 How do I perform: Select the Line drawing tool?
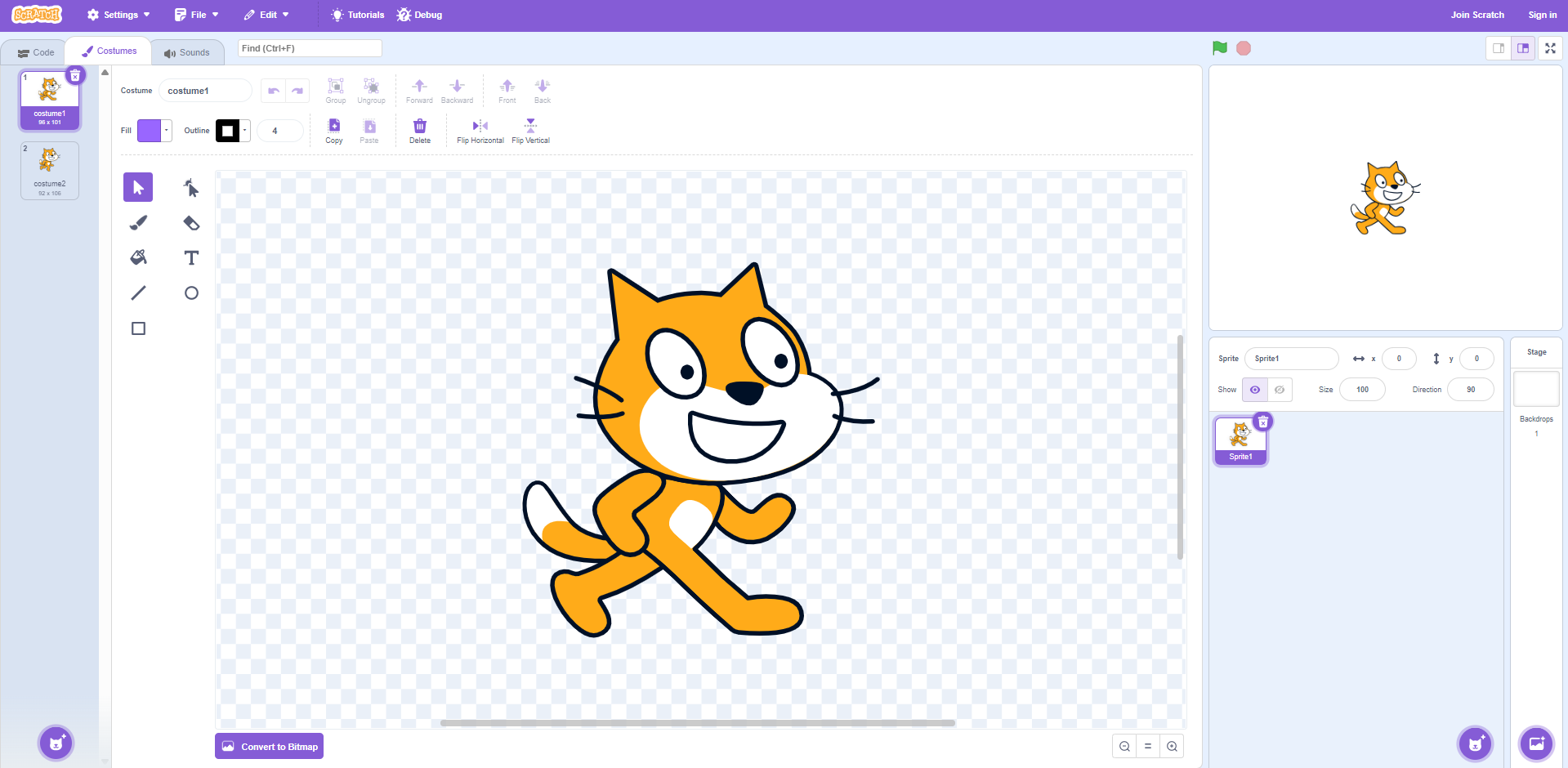coord(138,293)
